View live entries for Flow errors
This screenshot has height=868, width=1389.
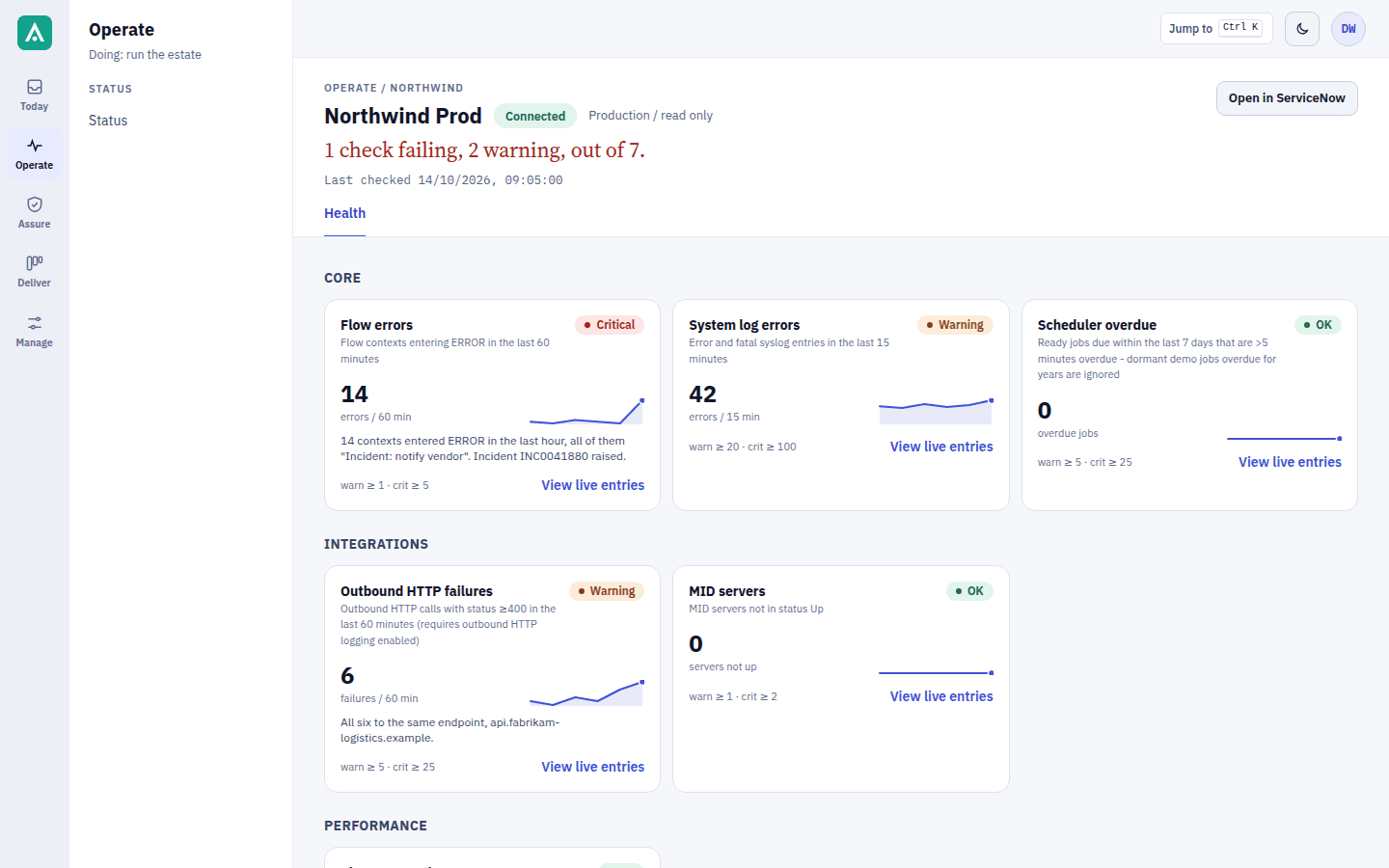592,485
